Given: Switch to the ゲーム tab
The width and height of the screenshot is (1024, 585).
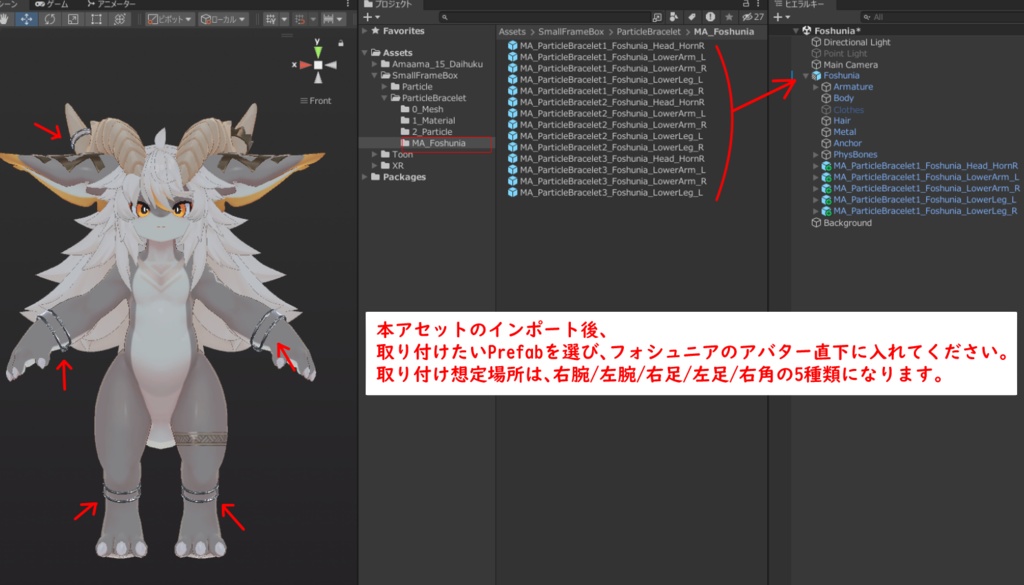Looking at the screenshot, I should (55, 5).
